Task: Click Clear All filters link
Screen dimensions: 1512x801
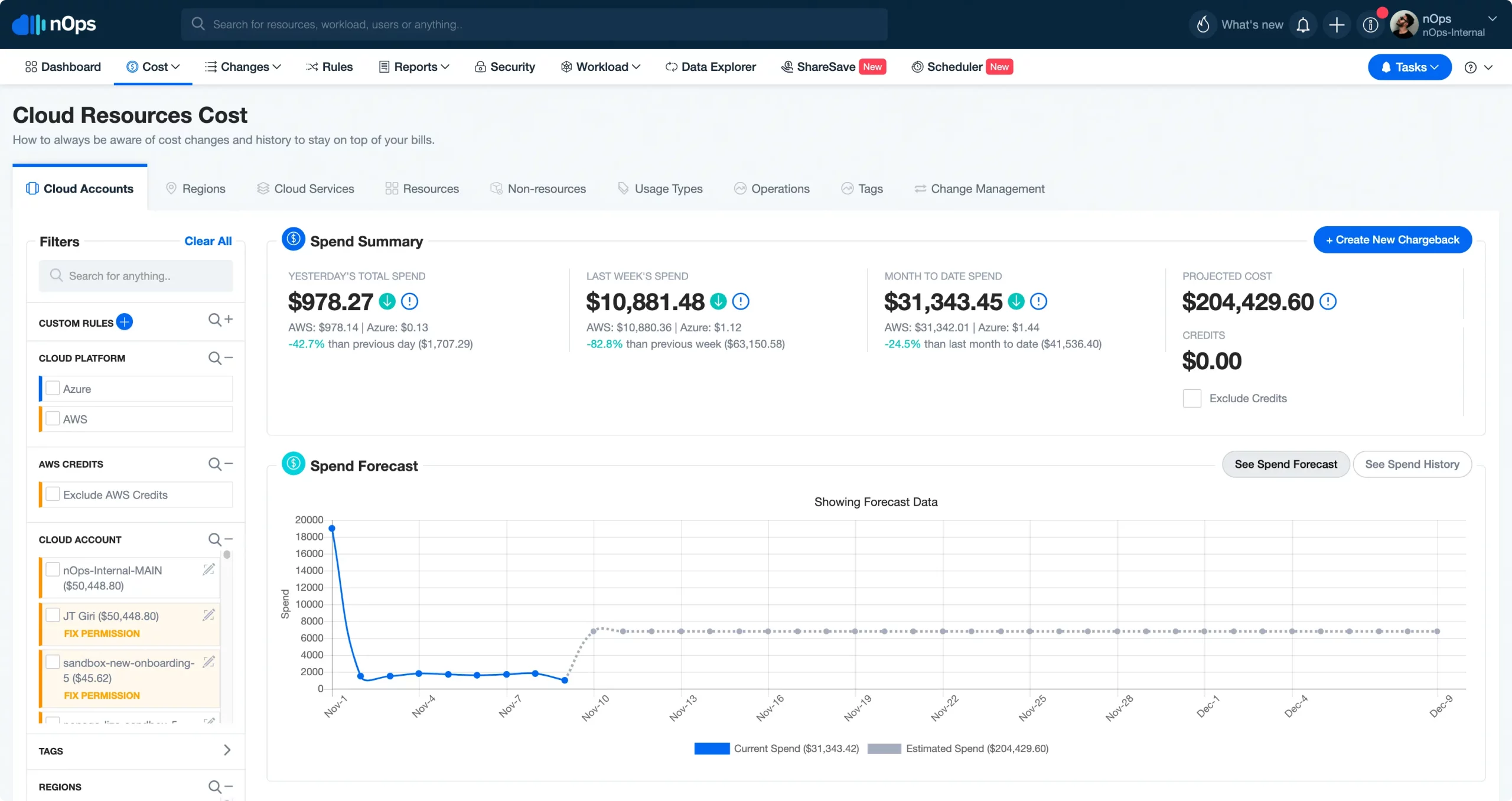Action: click(208, 241)
